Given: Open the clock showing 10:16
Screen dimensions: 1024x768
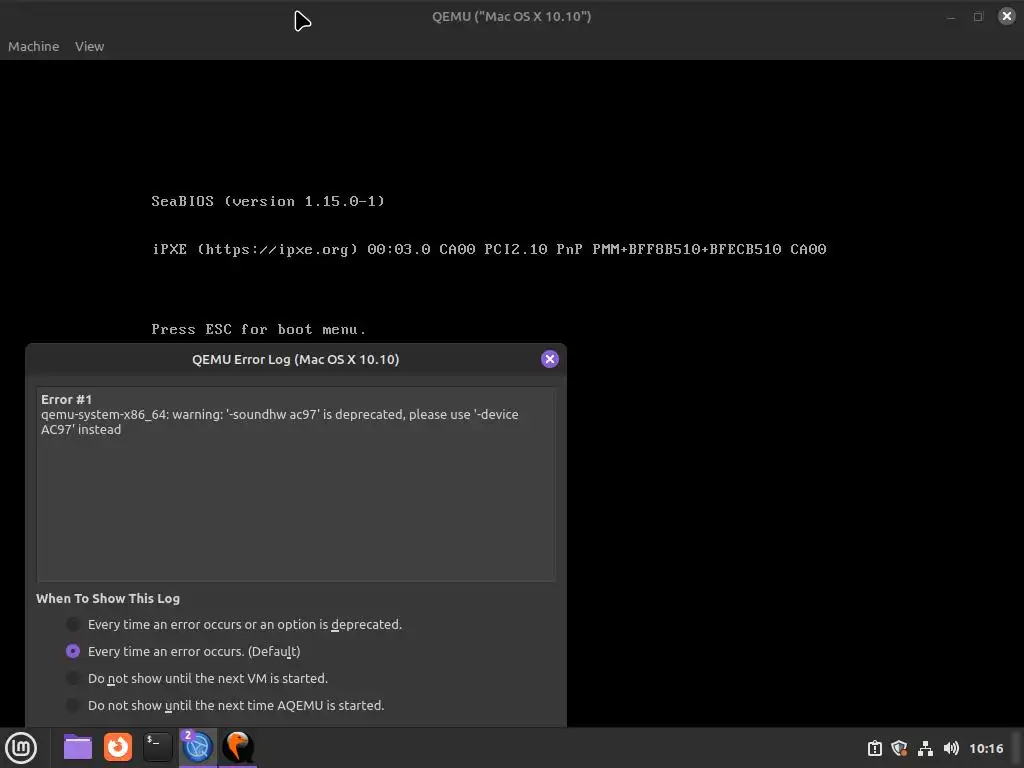Looking at the screenshot, I should [x=986, y=748].
